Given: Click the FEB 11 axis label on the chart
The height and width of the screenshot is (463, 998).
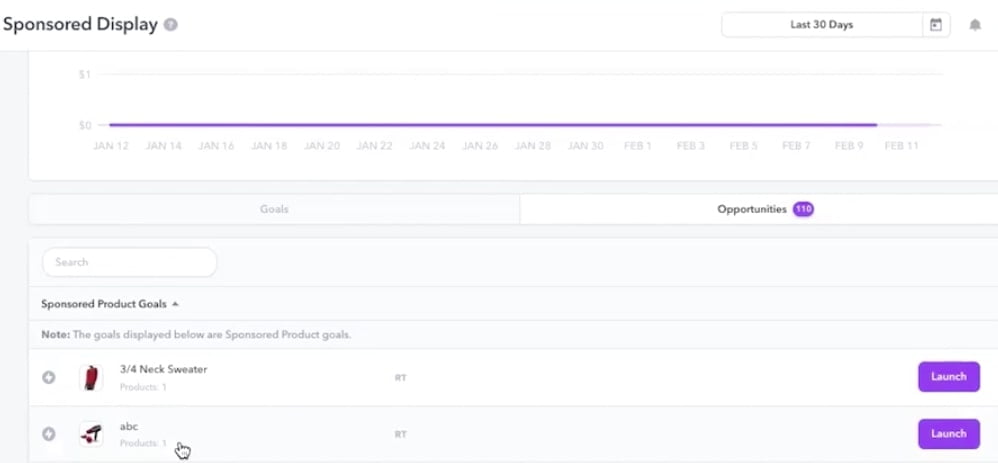Looking at the screenshot, I should 902,146.
